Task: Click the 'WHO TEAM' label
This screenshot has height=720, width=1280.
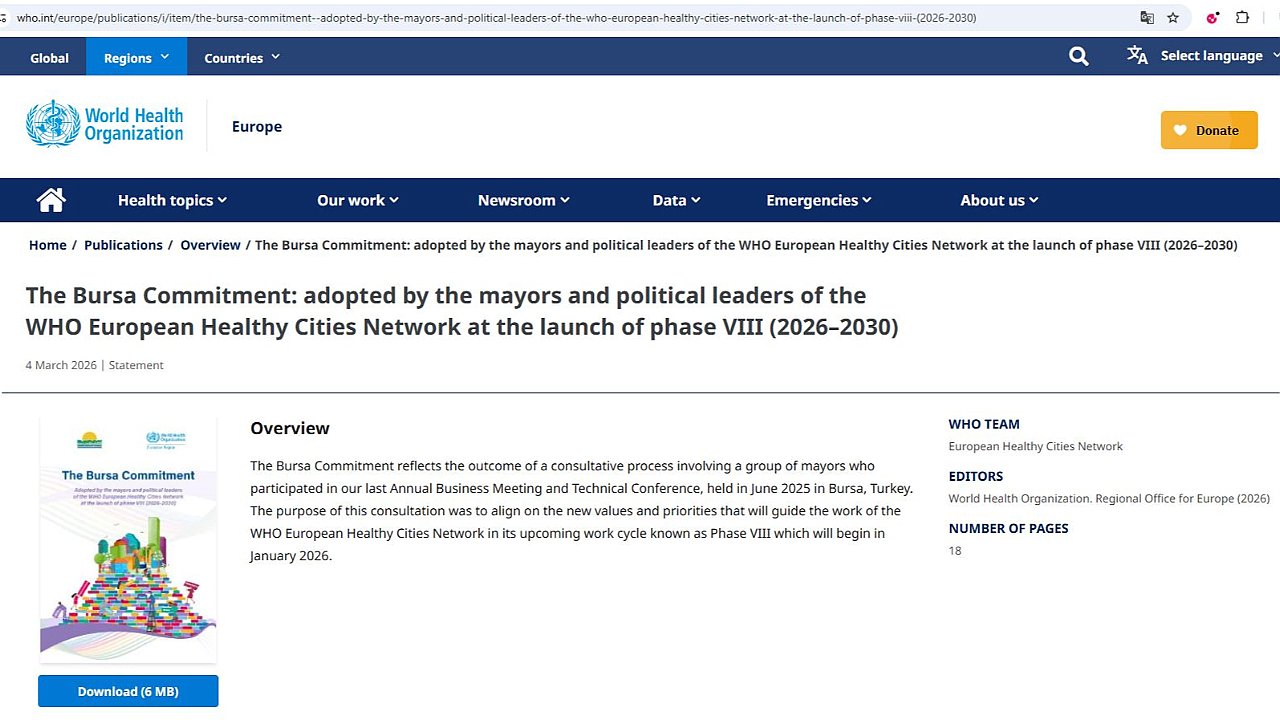Action: (984, 424)
